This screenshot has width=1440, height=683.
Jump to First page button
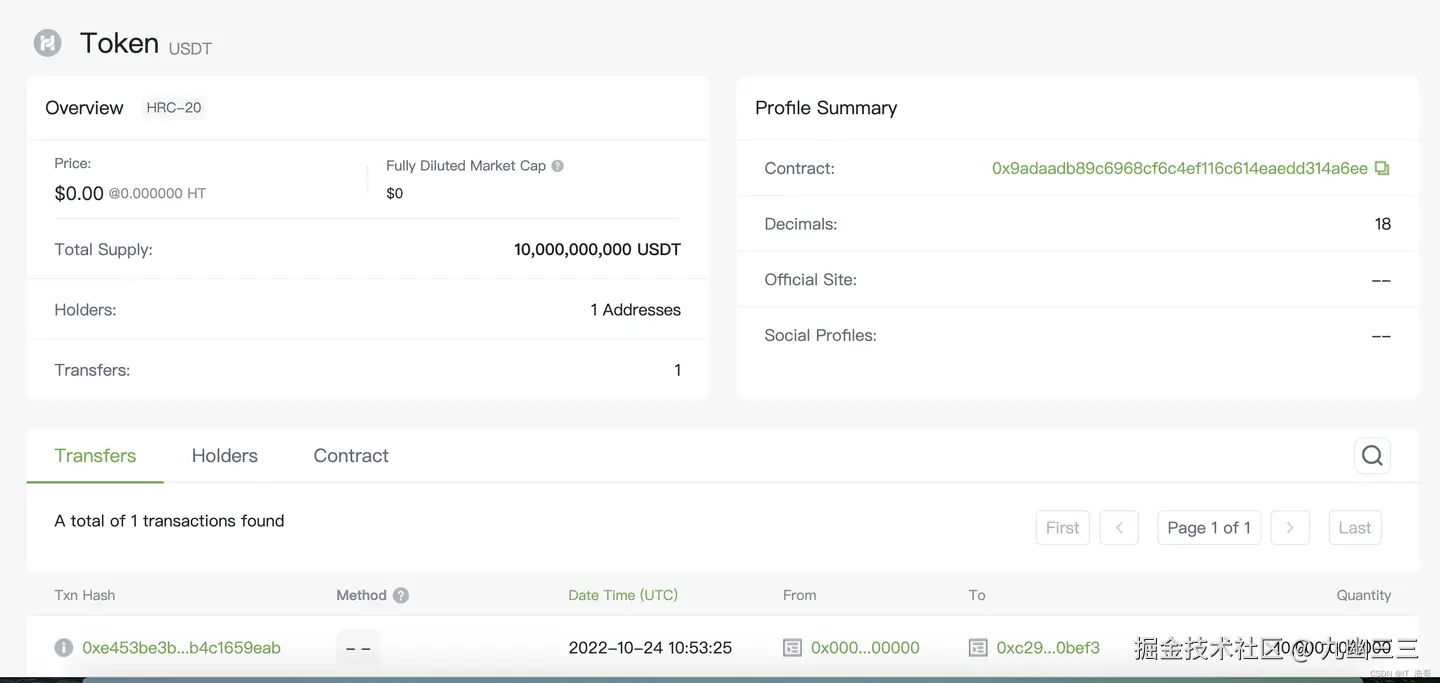1063,528
